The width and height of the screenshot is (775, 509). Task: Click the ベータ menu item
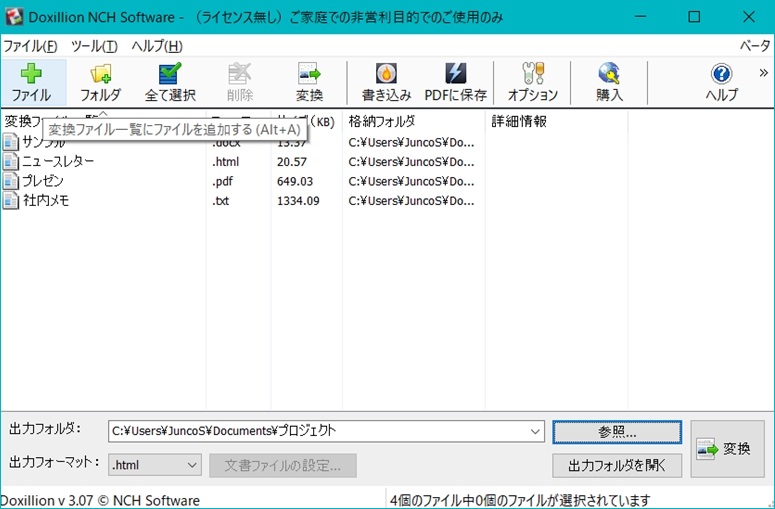tap(755, 46)
